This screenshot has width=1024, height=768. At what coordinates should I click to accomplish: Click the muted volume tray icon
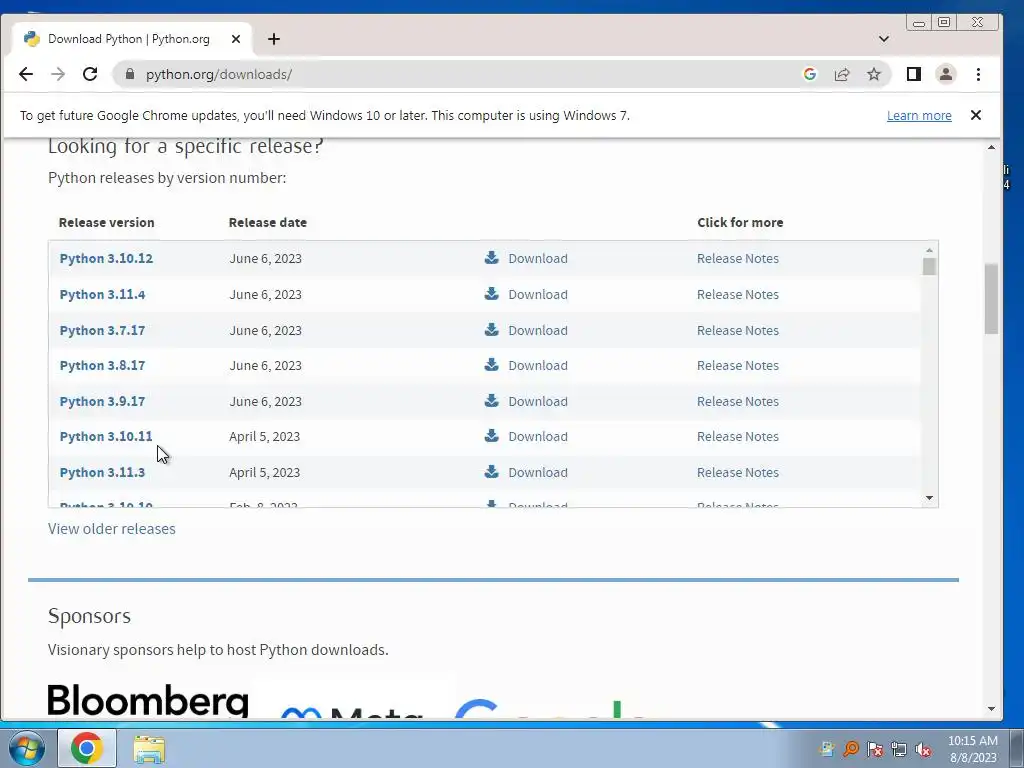click(923, 749)
